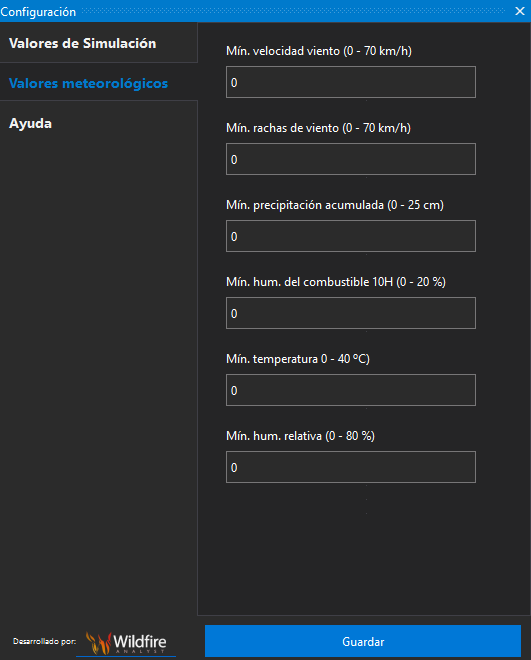Focus the Mín. rachas de viento field
Image resolution: width=531 pixels, height=660 pixels.
[350, 159]
